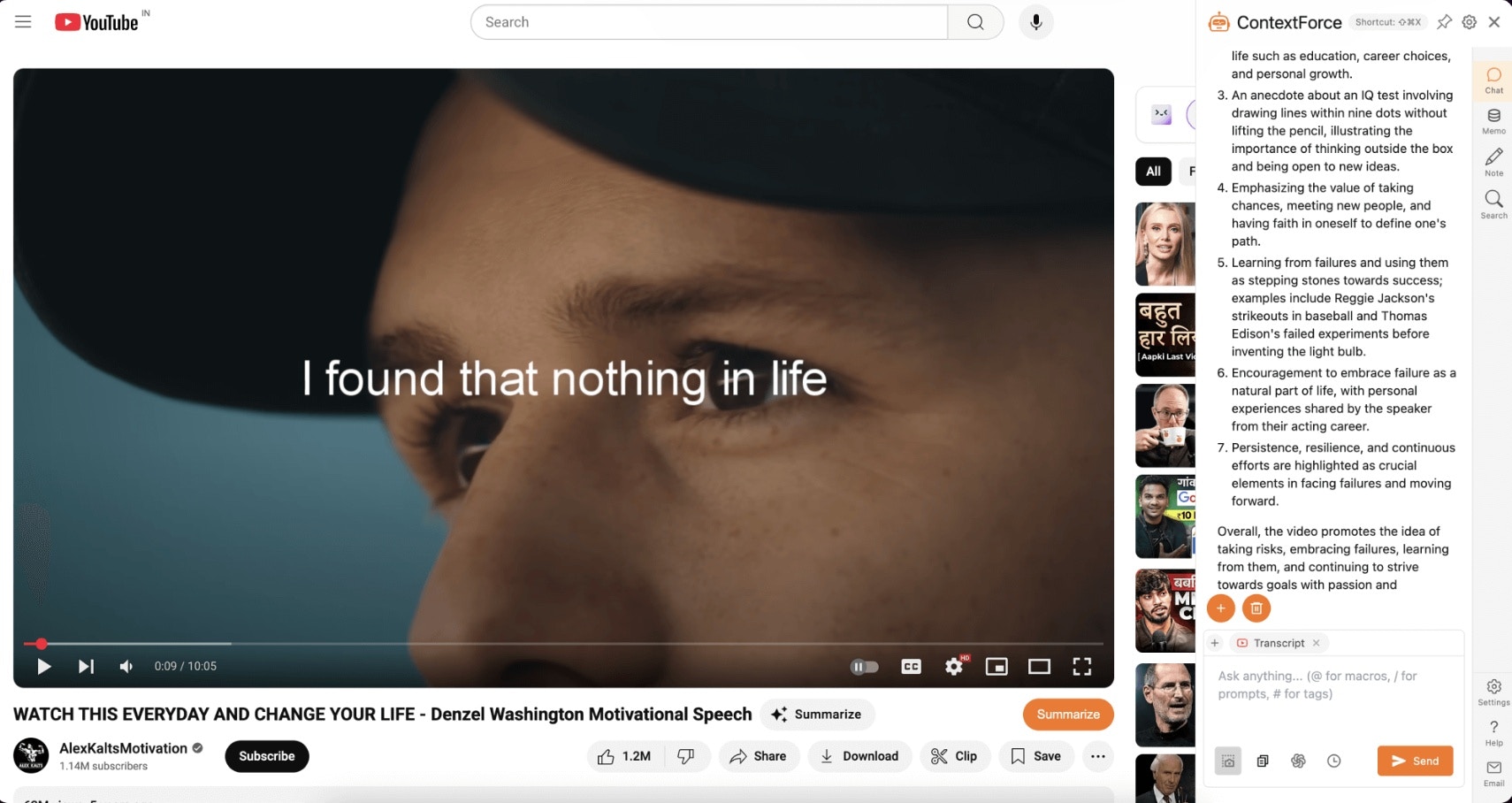Toggle the autoplay switch in player
The image size is (1512, 803).
865,667
